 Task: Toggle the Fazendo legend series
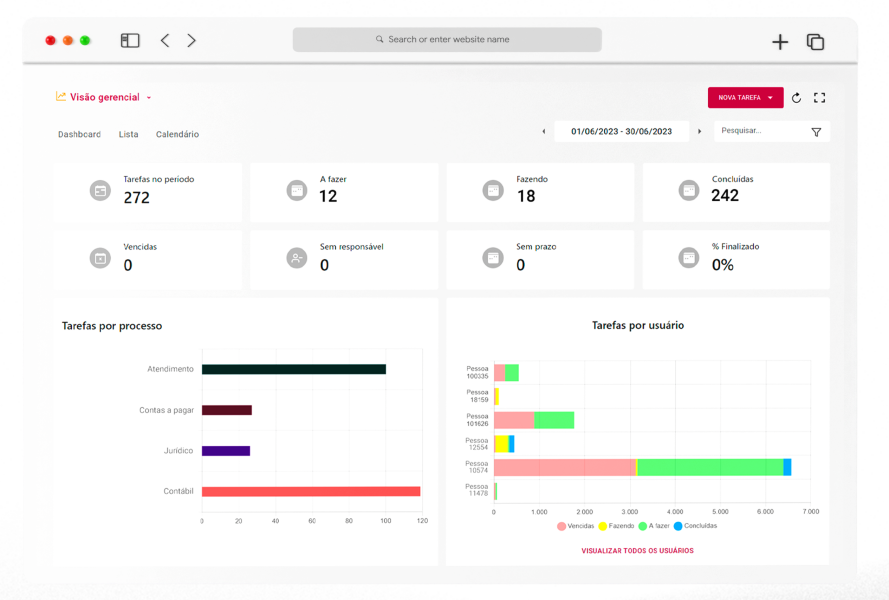coord(616,526)
